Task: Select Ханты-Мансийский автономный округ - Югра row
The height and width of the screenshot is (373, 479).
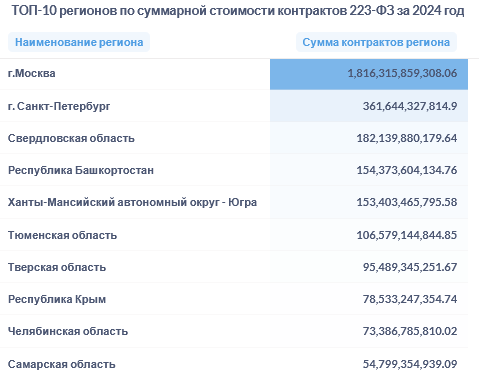Action: pos(234,202)
